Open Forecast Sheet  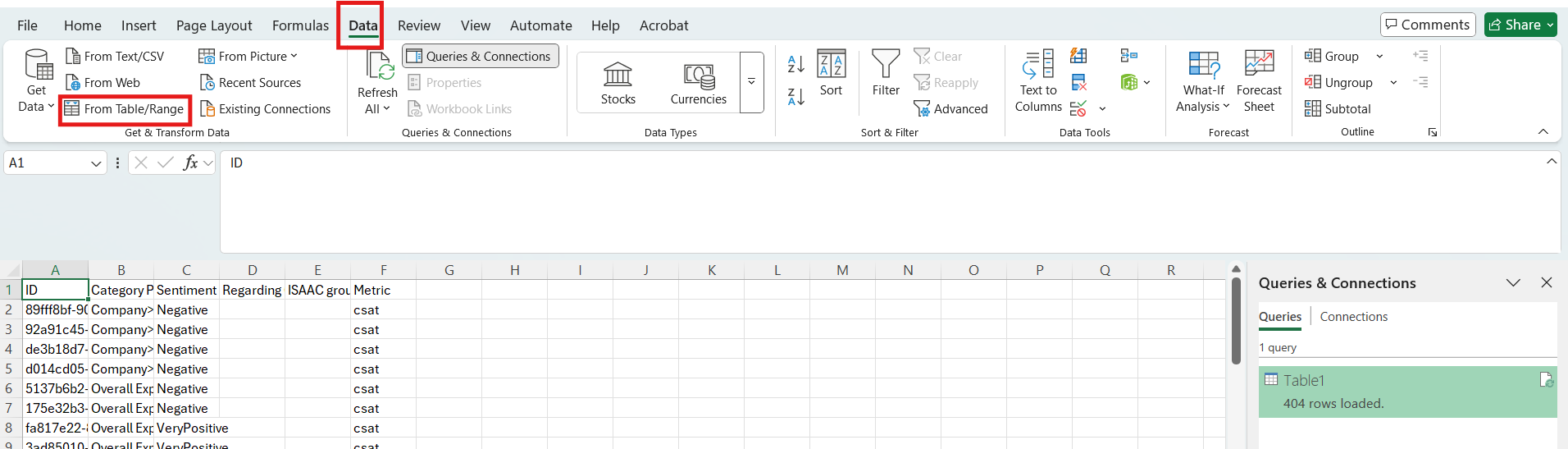(x=1258, y=80)
